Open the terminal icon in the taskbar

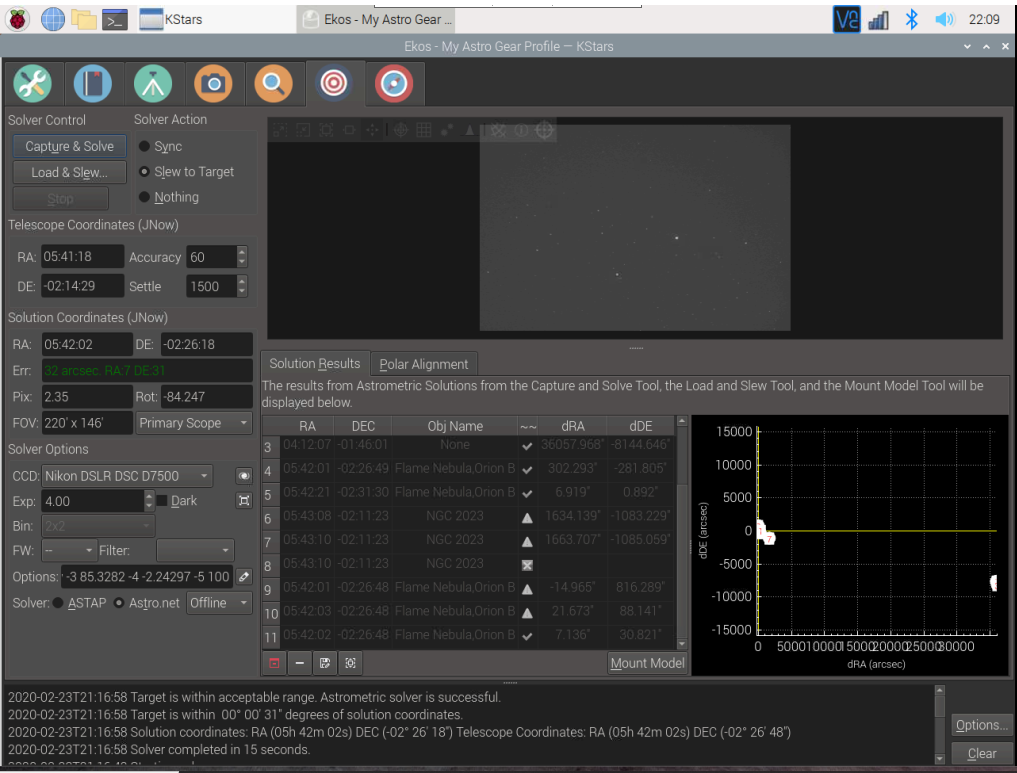(x=115, y=20)
